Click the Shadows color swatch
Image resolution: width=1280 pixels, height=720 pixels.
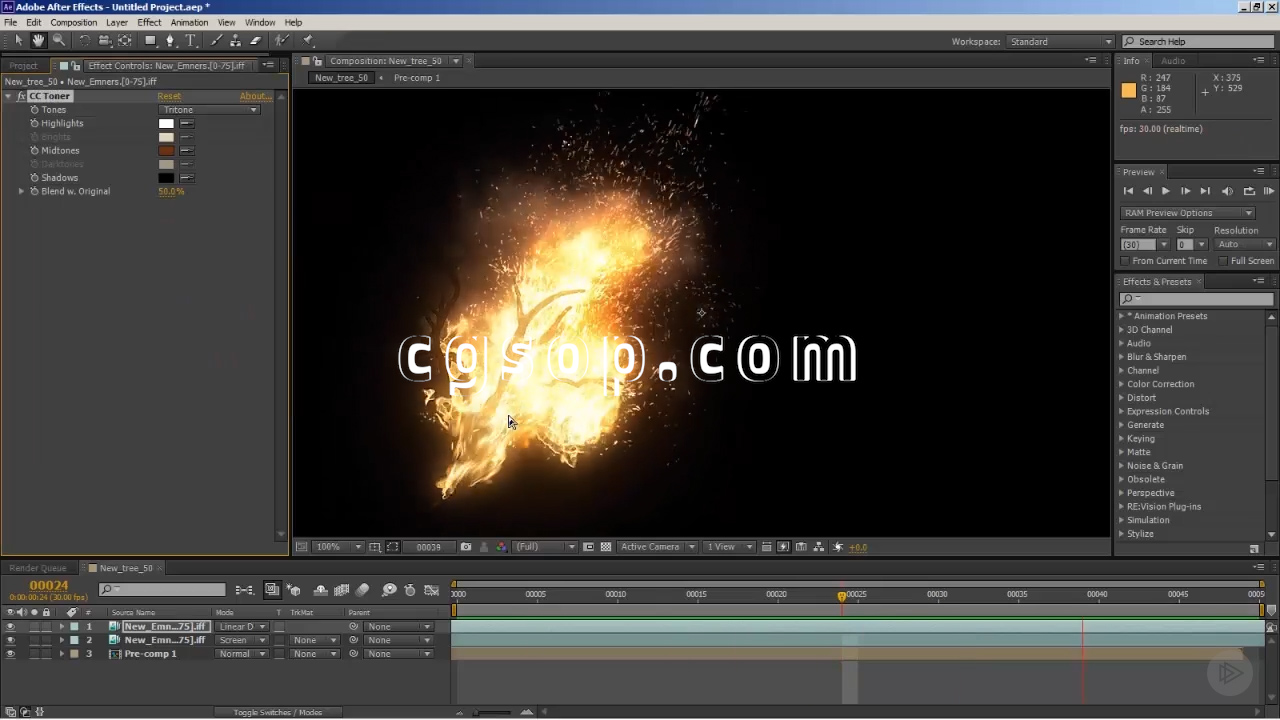pyautogui.click(x=166, y=178)
